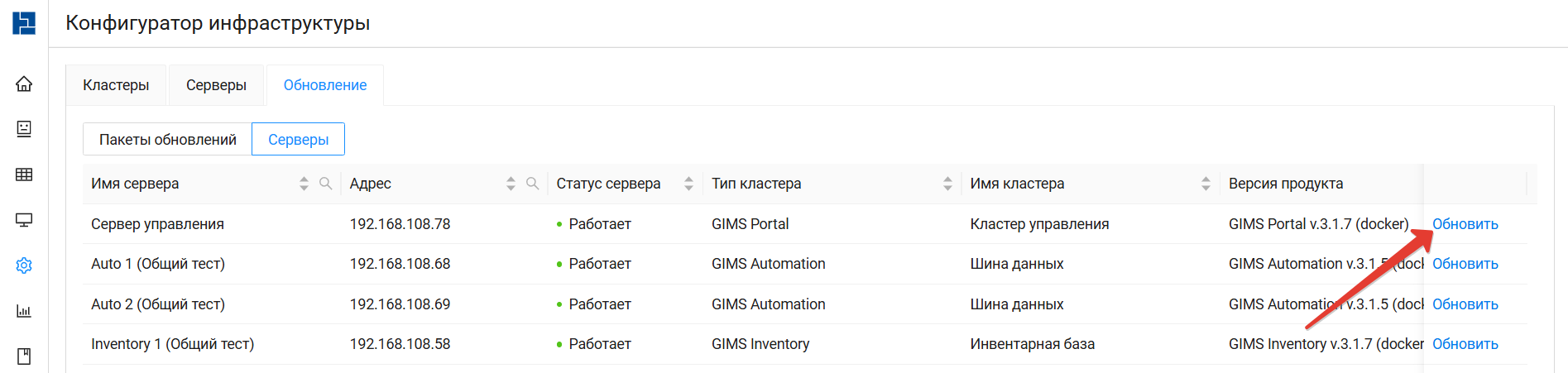The height and width of the screenshot is (373, 1568).
Task: Sort by Статус сервера column arrows
Action: 688,184
